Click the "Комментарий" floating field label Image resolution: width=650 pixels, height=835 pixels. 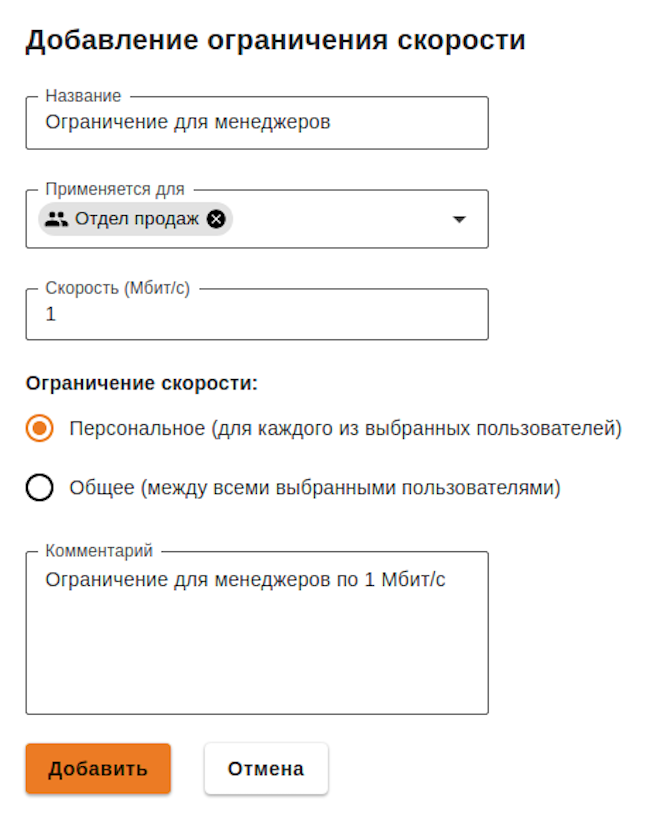point(99,551)
